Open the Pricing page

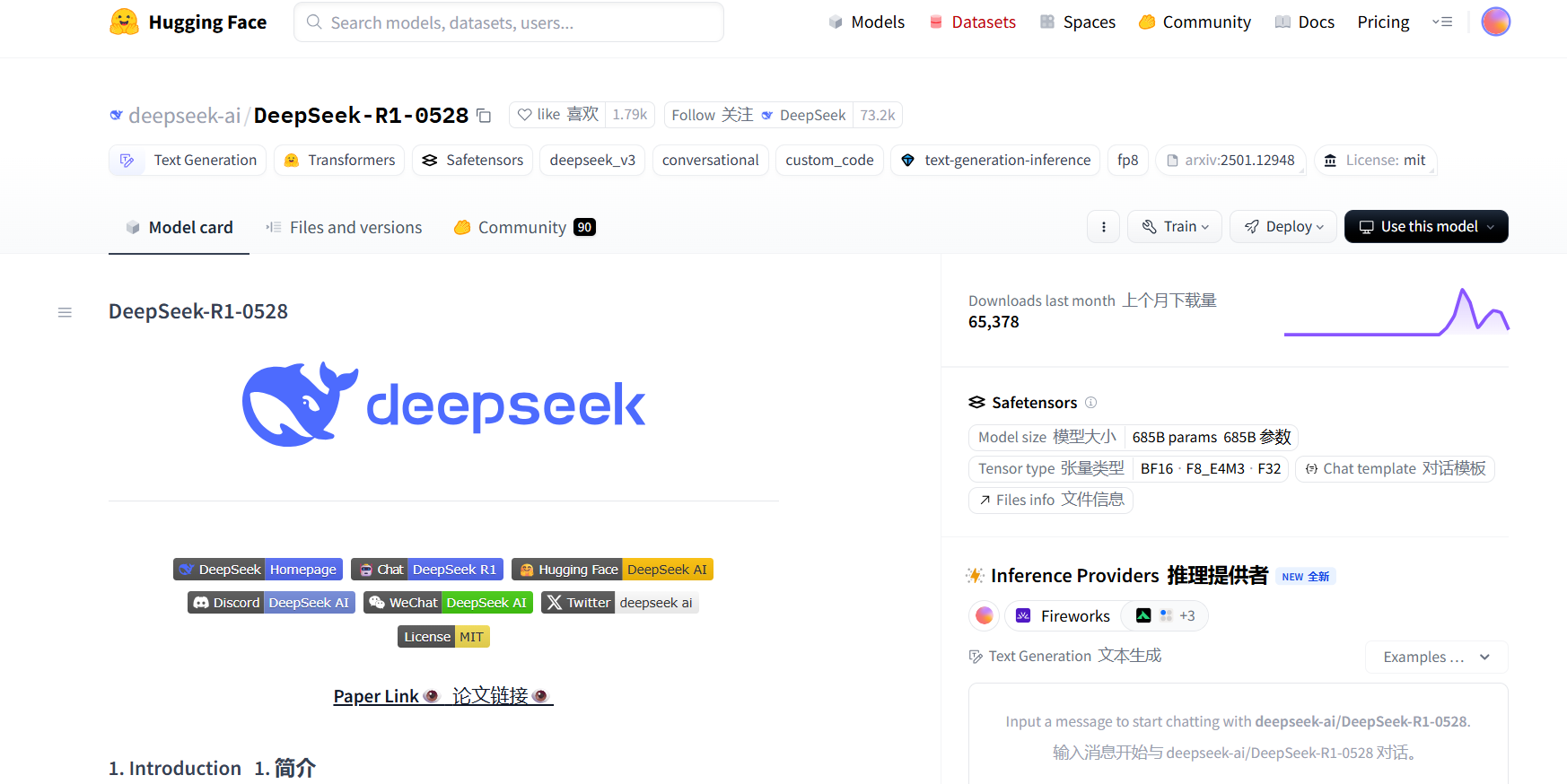pyautogui.click(x=1383, y=22)
